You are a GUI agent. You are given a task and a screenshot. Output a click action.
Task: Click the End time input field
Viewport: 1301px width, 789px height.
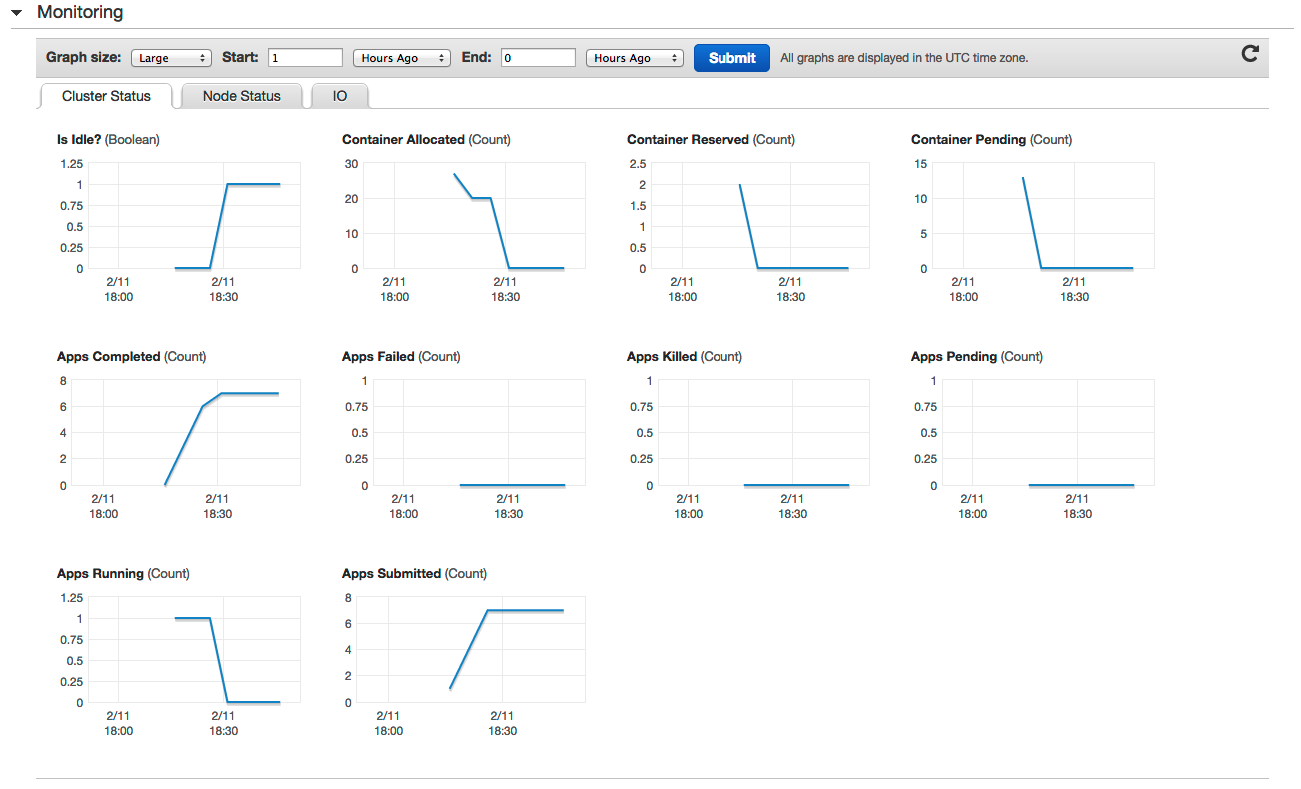[x=538, y=58]
